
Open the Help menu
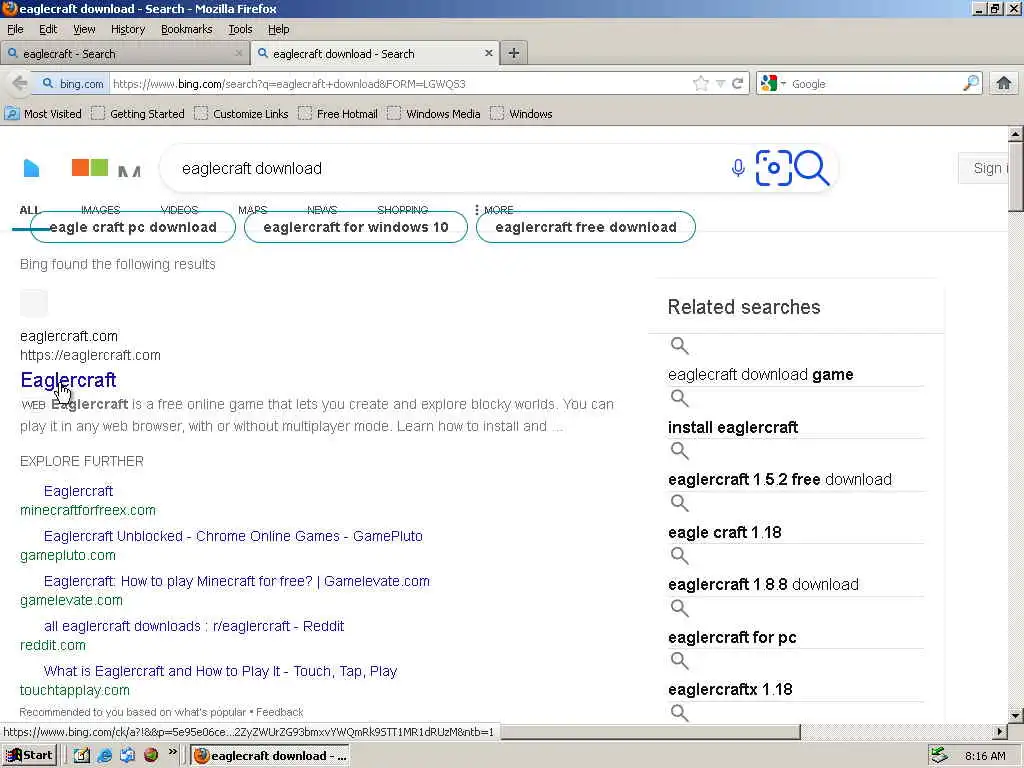click(x=278, y=29)
